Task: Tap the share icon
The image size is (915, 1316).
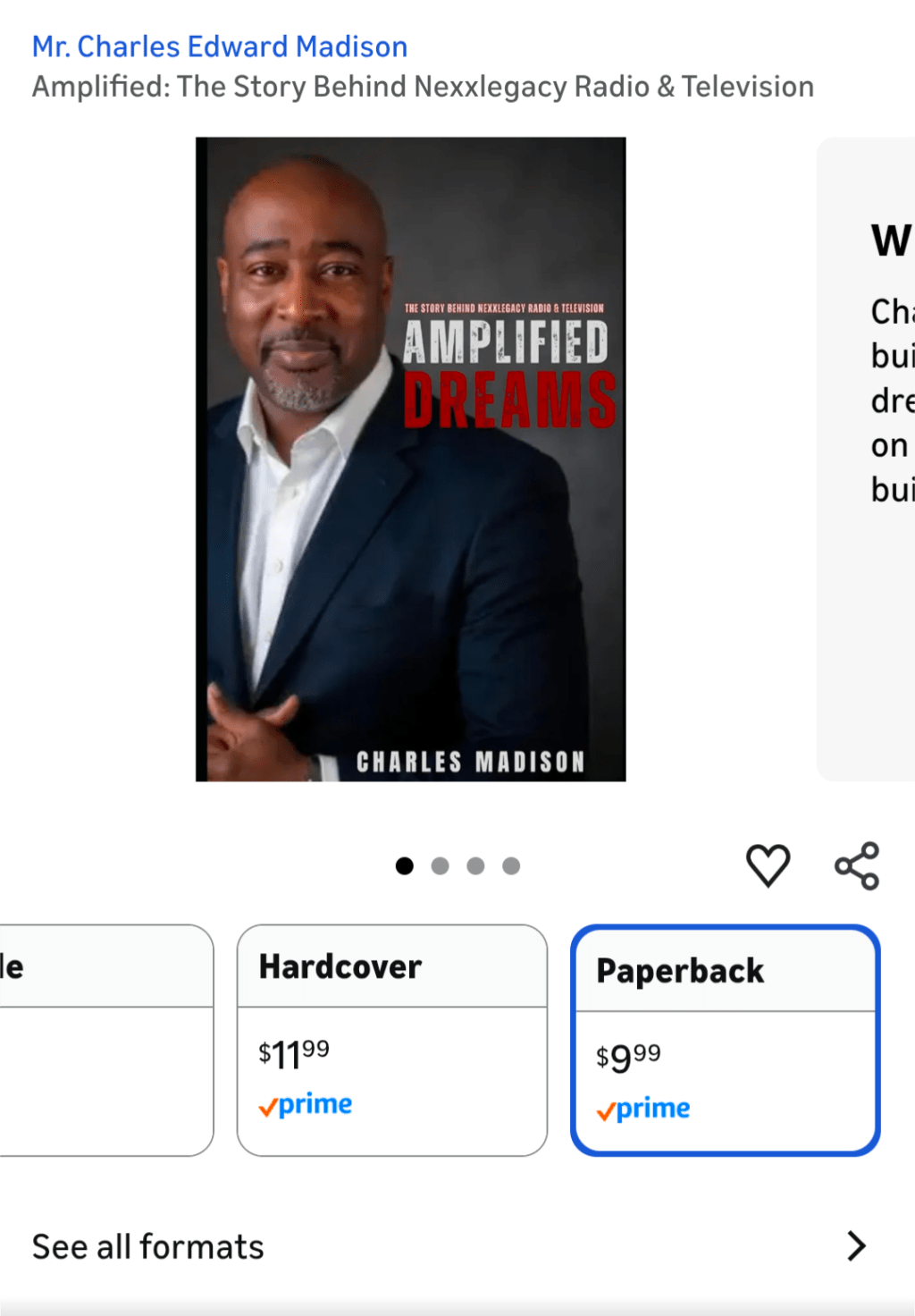Action: click(857, 865)
